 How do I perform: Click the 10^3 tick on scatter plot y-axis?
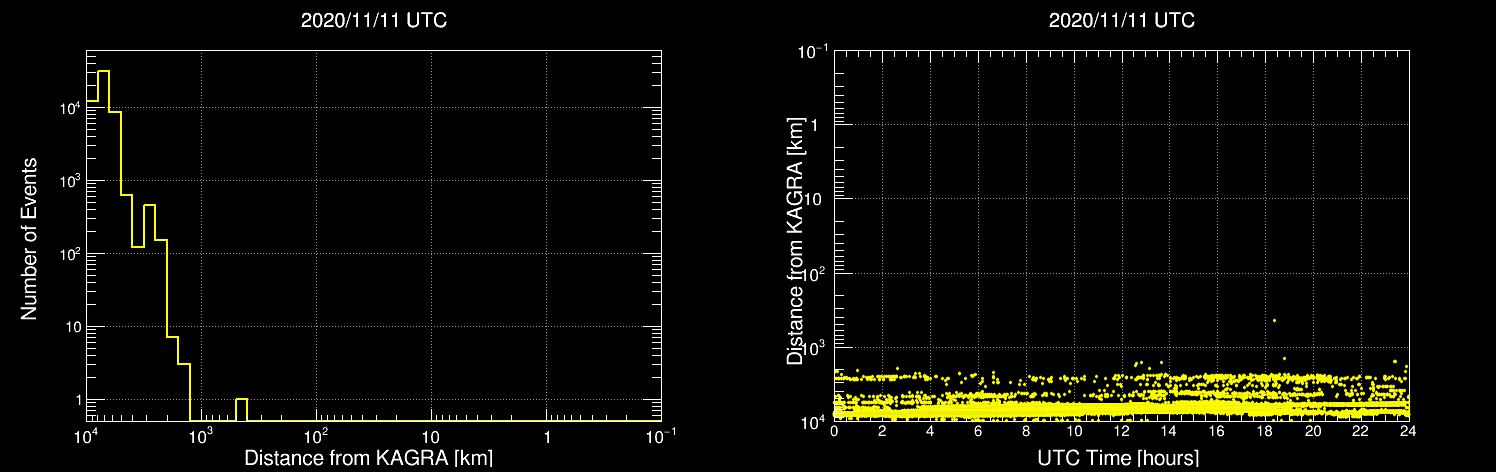[x=814, y=346]
